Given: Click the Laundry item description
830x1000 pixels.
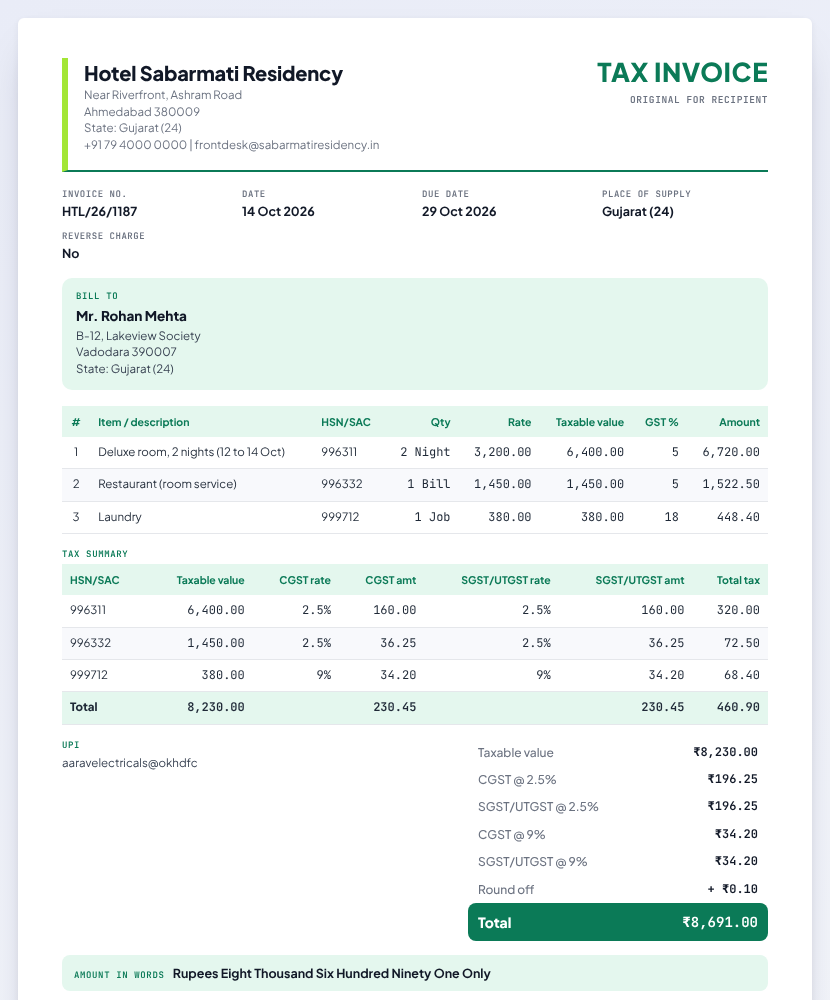Looking at the screenshot, I should [x=120, y=517].
